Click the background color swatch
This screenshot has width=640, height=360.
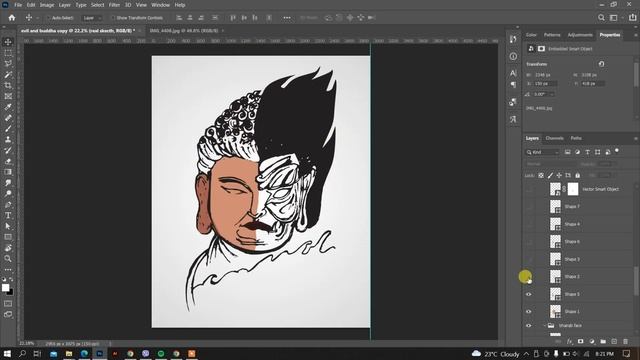point(10,292)
